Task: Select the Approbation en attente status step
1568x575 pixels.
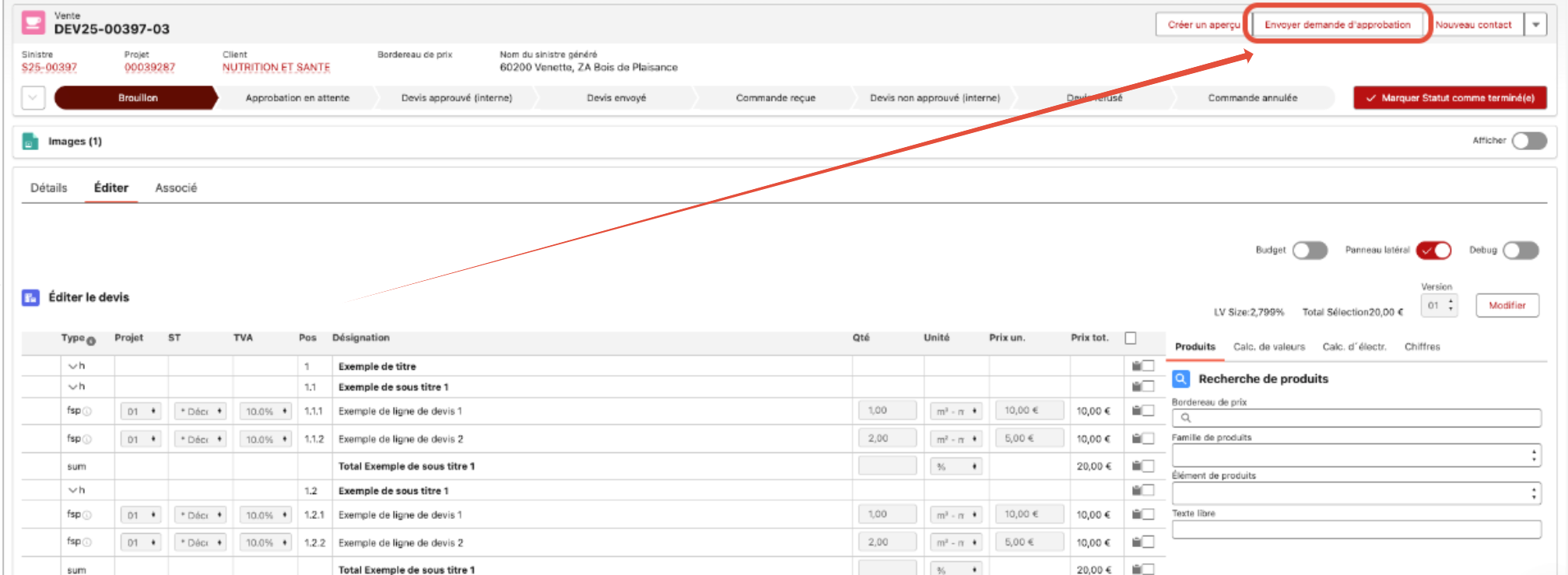Action: [297, 98]
